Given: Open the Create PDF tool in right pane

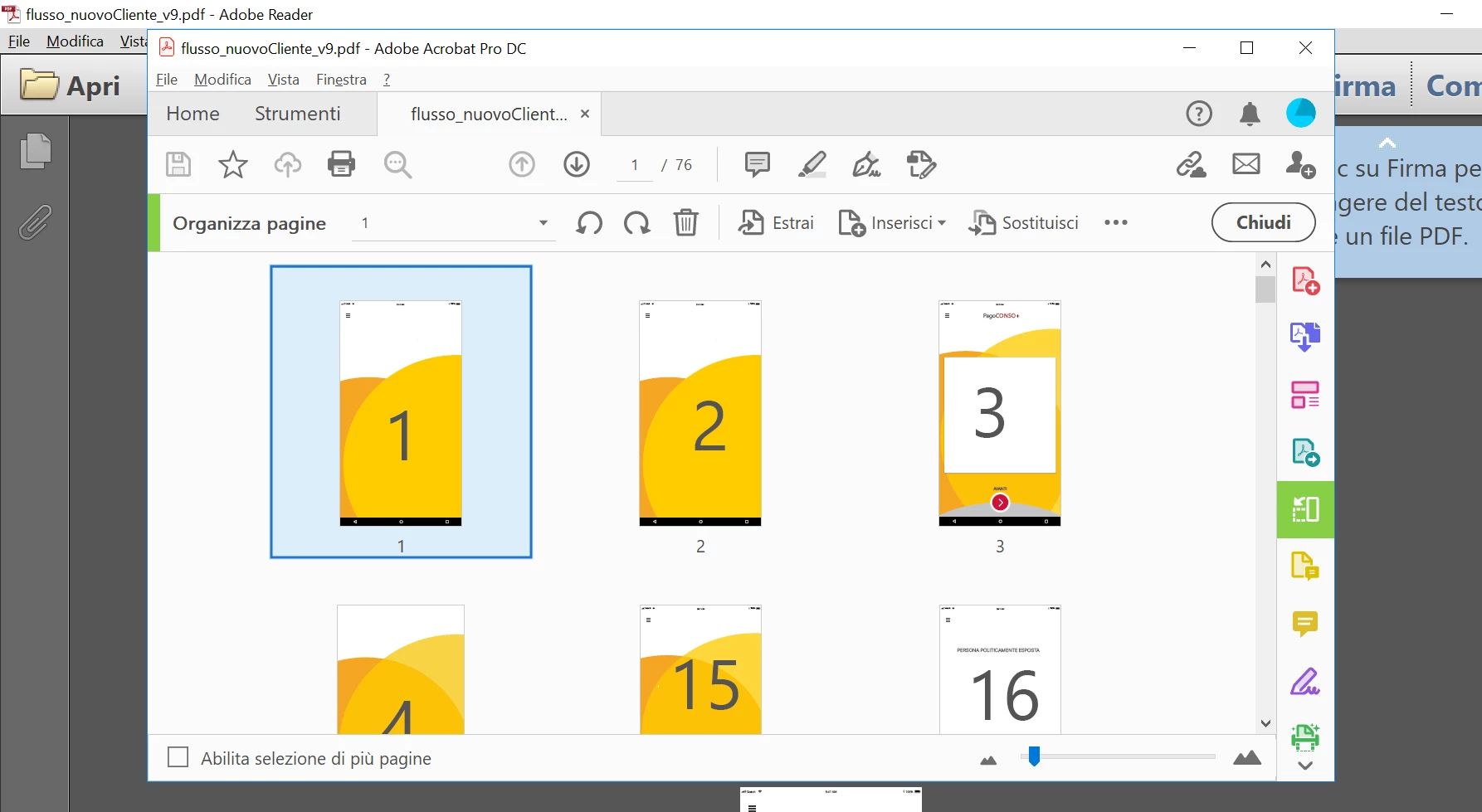Looking at the screenshot, I should (x=1305, y=281).
